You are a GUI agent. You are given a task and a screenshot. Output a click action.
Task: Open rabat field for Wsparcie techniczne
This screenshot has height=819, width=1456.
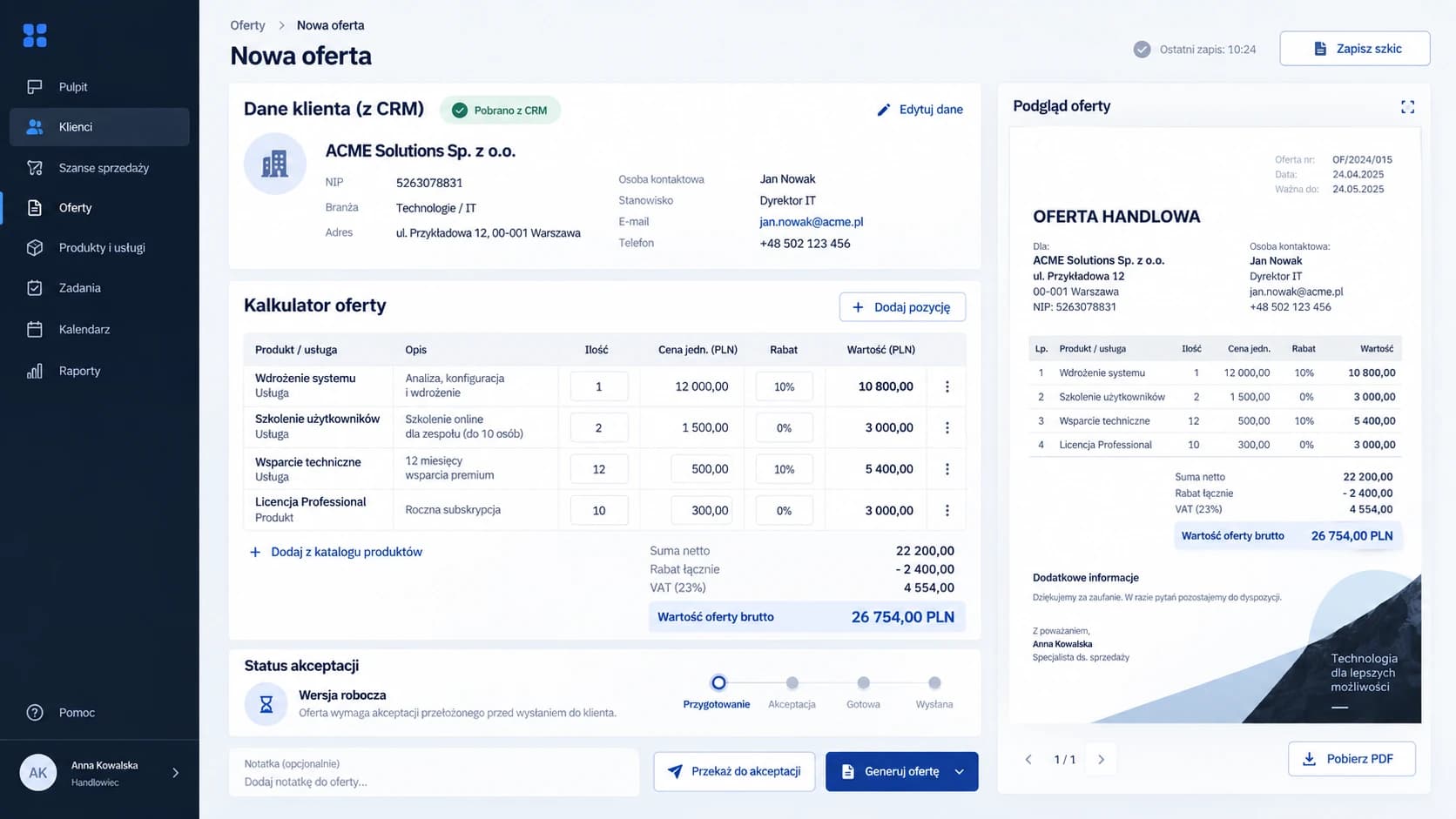click(784, 469)
